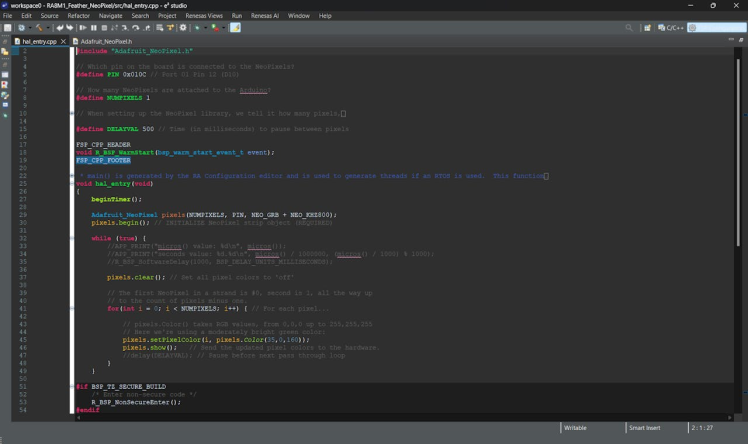This screenshot has width=748, height=444.
Task: Maximize the editor area with the top-right editor button
Action: click(741, 41)
